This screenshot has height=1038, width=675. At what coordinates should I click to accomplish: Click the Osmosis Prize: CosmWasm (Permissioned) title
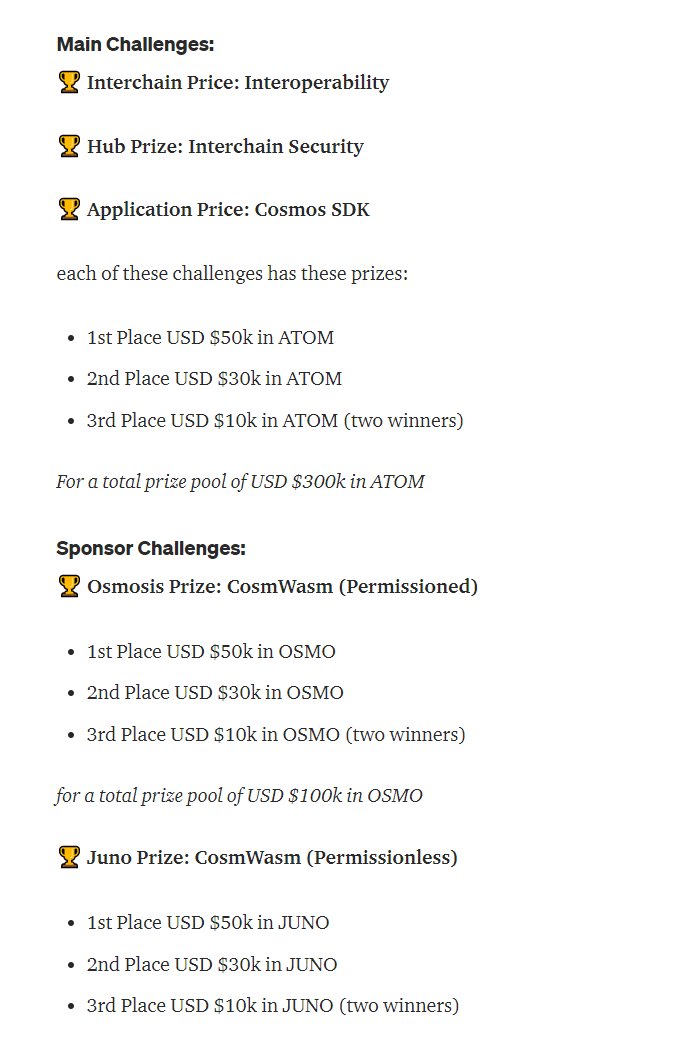tap(282, 587)
